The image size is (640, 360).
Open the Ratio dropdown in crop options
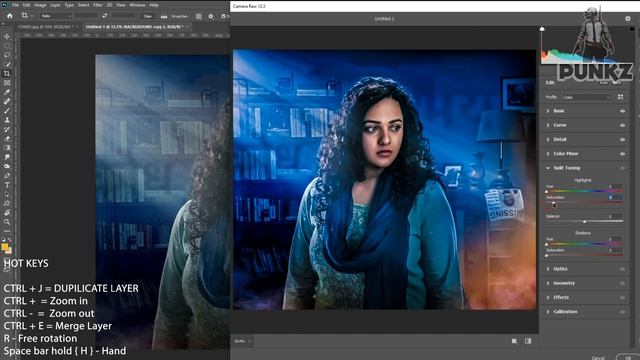click(55, 16)
